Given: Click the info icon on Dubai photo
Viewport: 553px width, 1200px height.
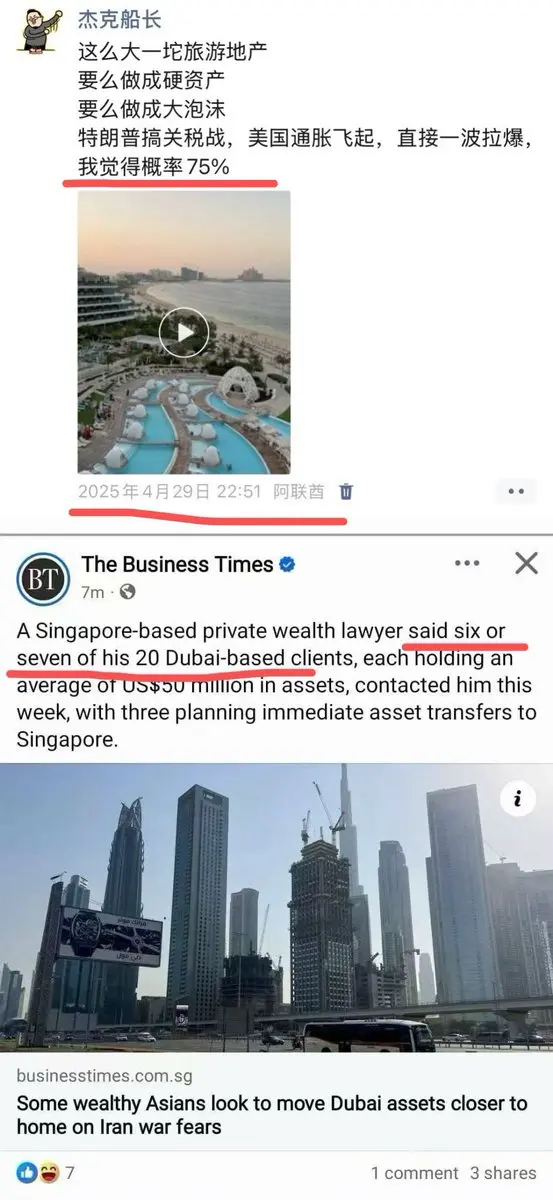Looking at the screenshot, I should coord(517,798).
